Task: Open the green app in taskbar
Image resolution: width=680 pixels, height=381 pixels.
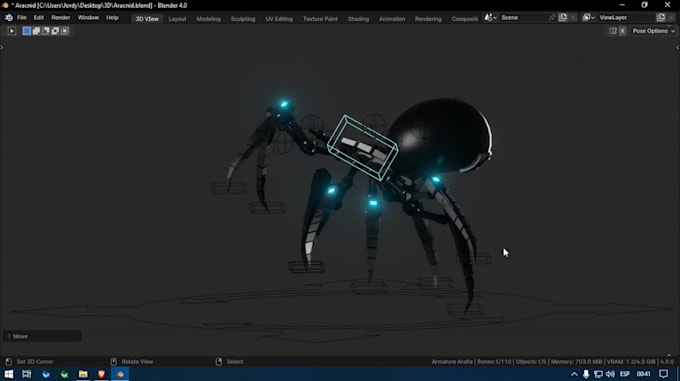Action: (x=65, y=374)
